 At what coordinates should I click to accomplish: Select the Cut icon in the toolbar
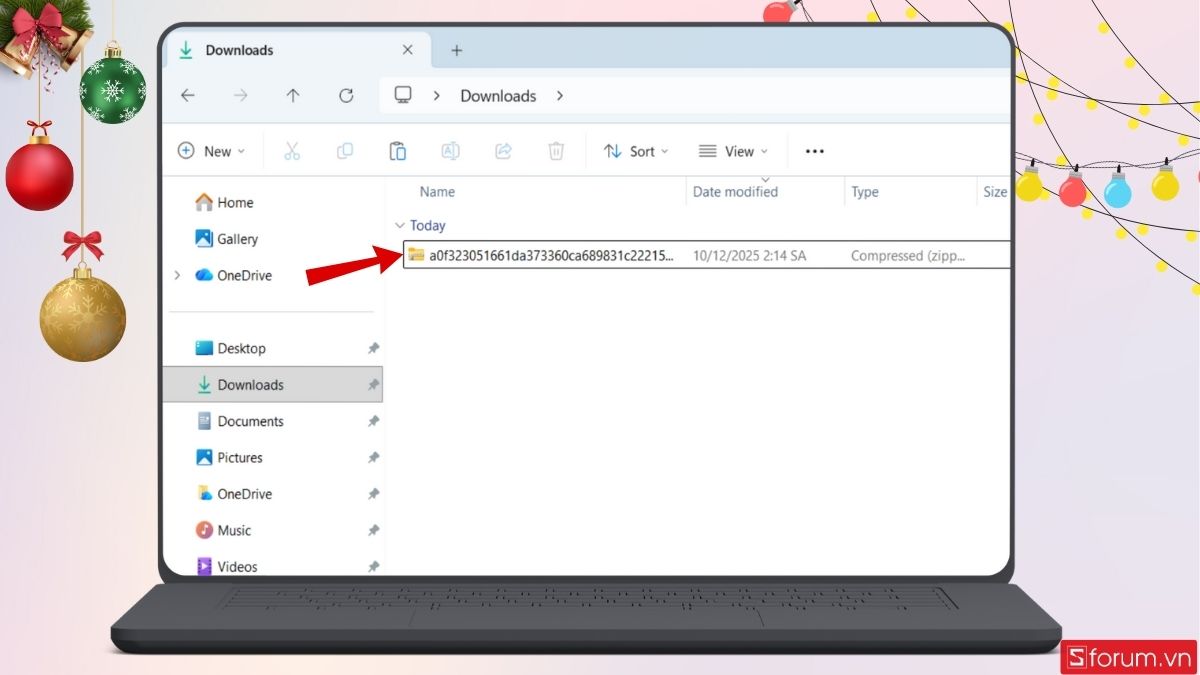coord(291,150)
